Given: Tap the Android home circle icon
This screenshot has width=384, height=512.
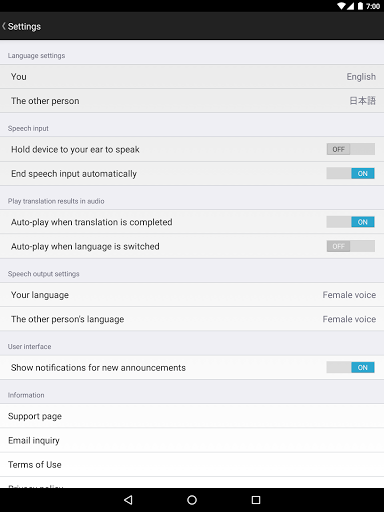Looking at the screenshot, I should pos(192,500).
